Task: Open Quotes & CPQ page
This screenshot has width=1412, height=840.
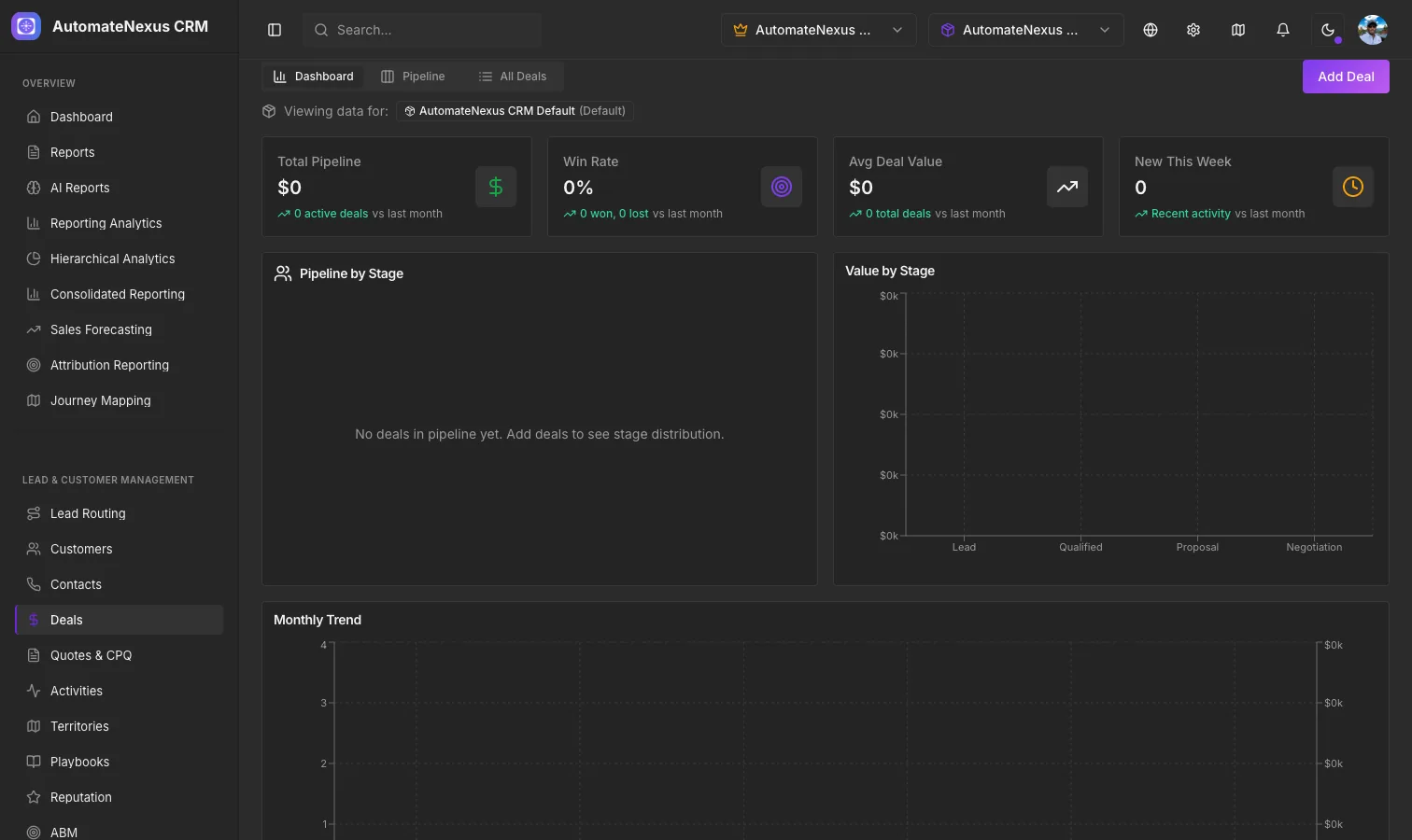Action: coord(120,655)
